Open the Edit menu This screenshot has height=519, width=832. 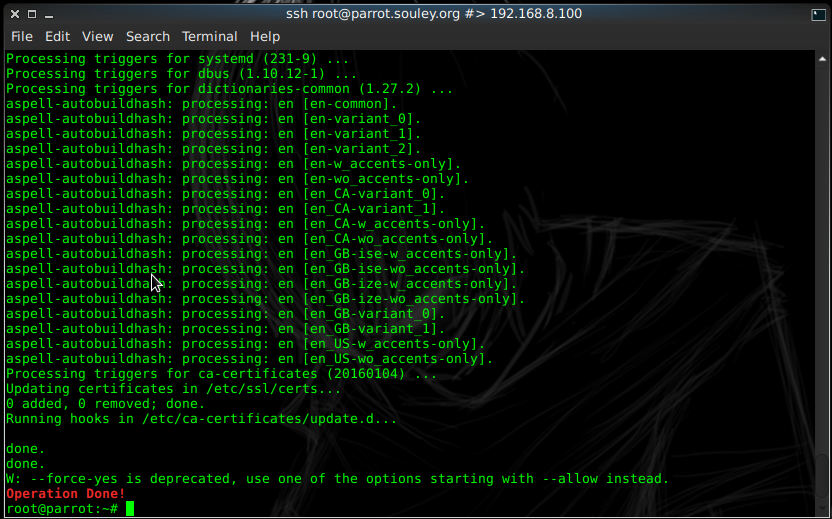[57, 37]
